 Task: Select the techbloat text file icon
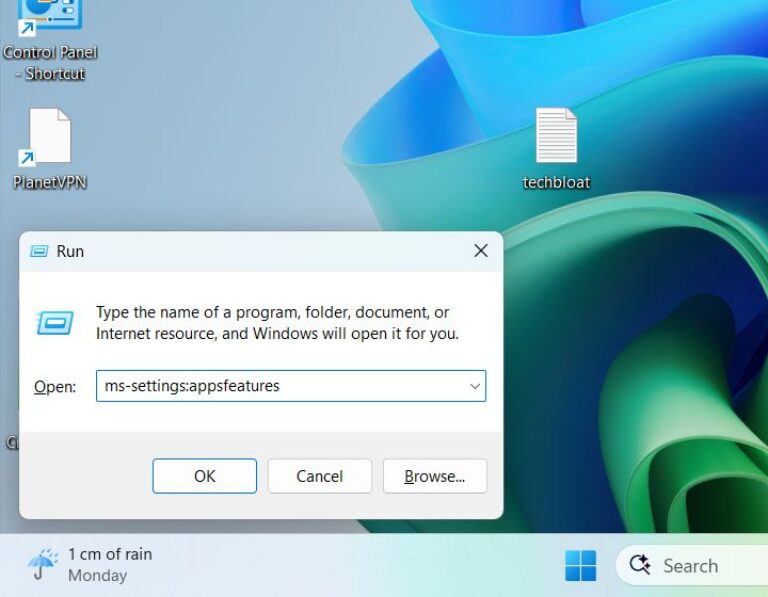point(556,135)
